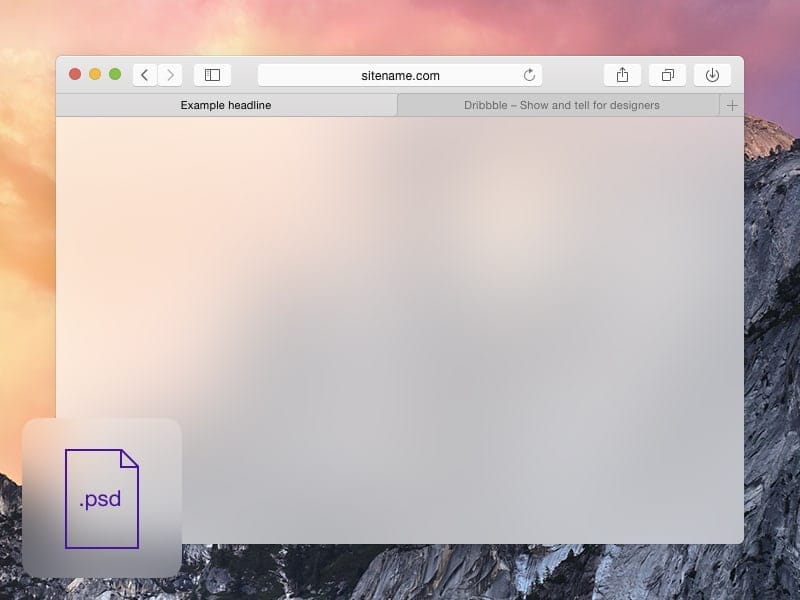The image size is (800, 600).
Task: Open the Downloads icon on the right
Action: click(x=712, y=74)
